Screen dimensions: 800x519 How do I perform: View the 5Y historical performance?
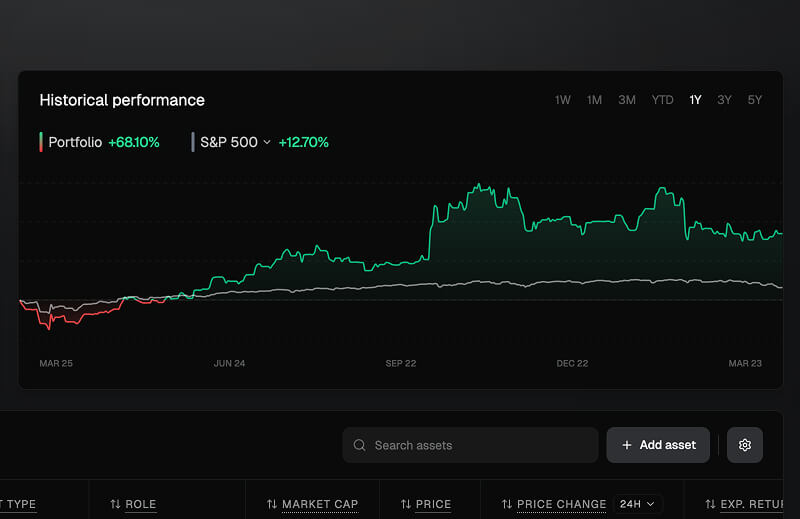click(x=755, y=100)
